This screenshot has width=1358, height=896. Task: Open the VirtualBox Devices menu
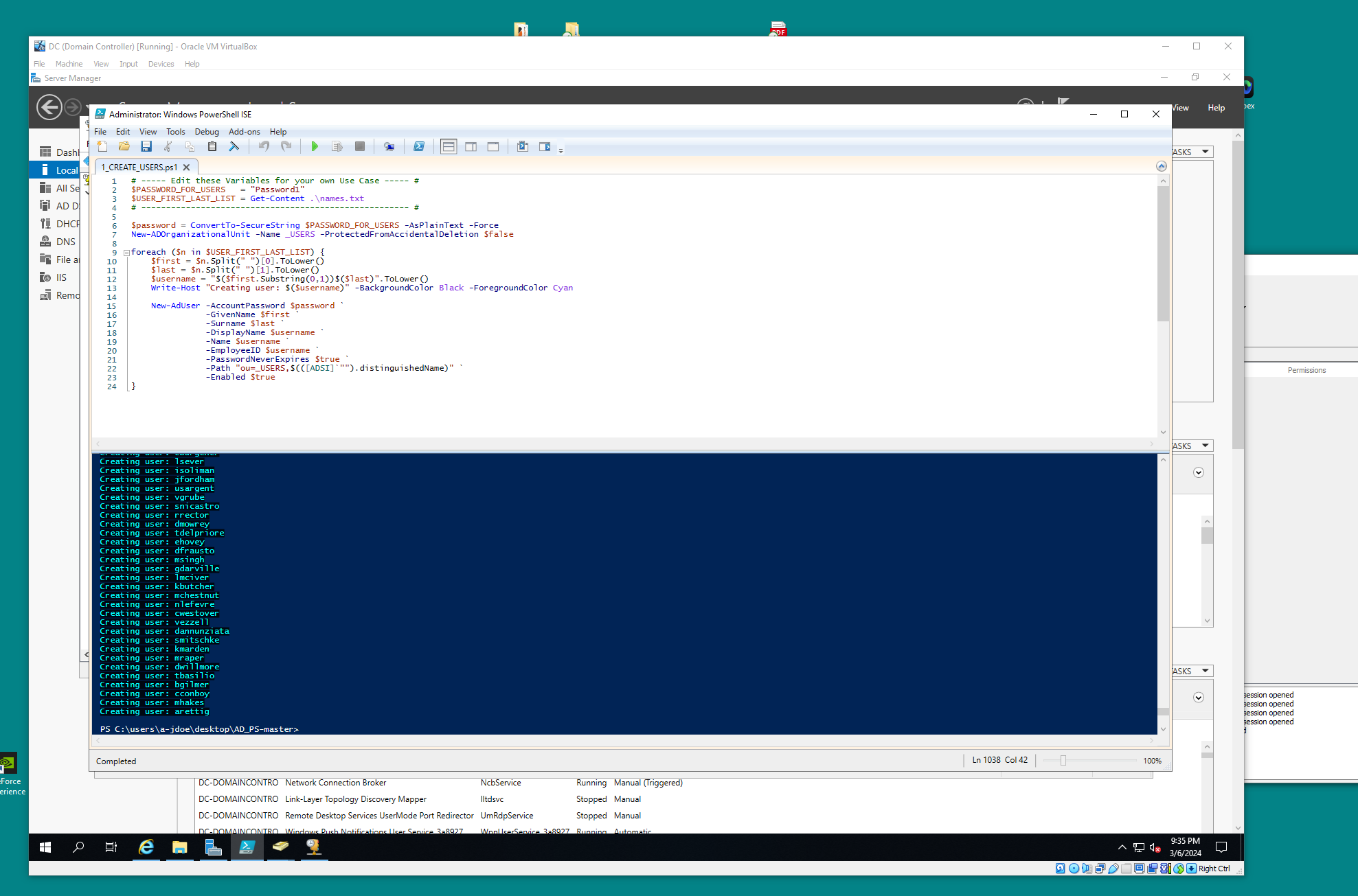(x=161, y=64)
